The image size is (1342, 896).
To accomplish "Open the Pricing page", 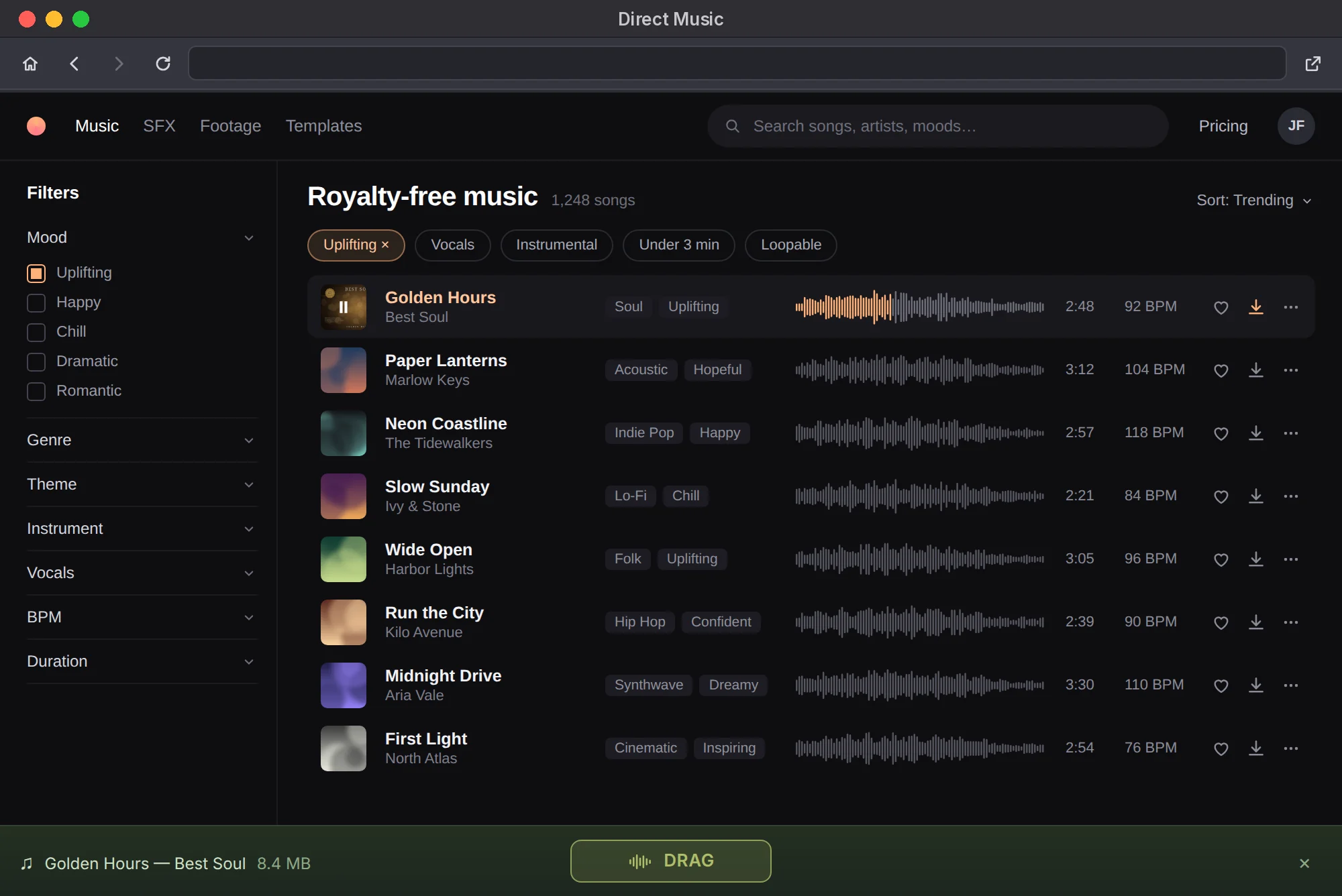I will pyautogui.click(x=1223, y=126).
